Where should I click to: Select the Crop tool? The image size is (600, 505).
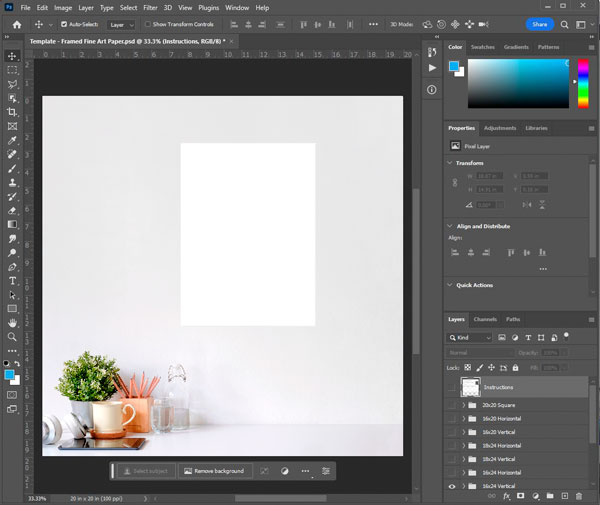tap(12, 112)
